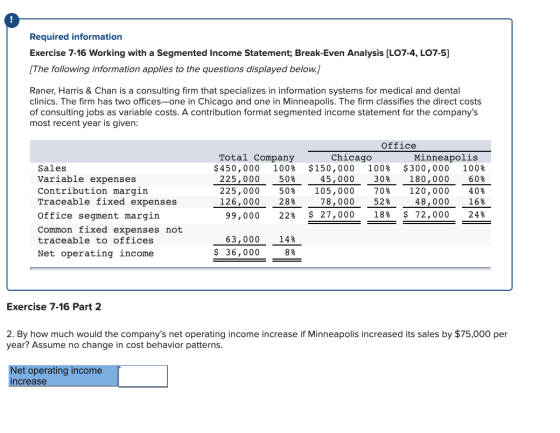
Task: Click the 'Total Company' column header
Action: [256, 158]
